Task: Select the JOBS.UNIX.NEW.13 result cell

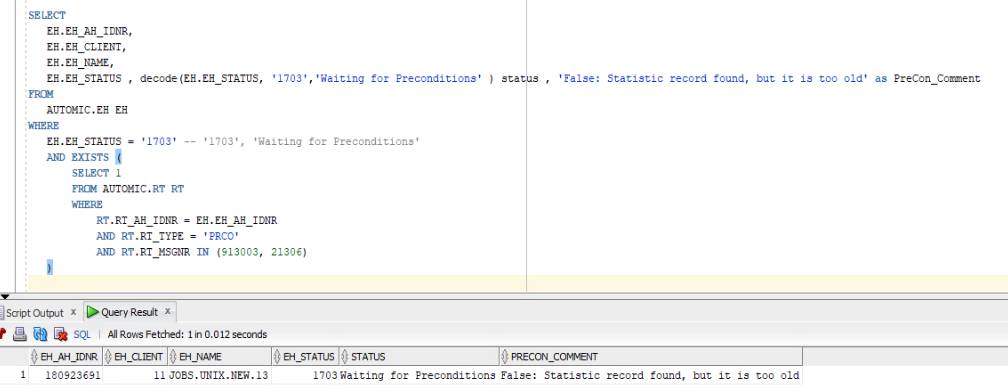Action: click(219, 375)
